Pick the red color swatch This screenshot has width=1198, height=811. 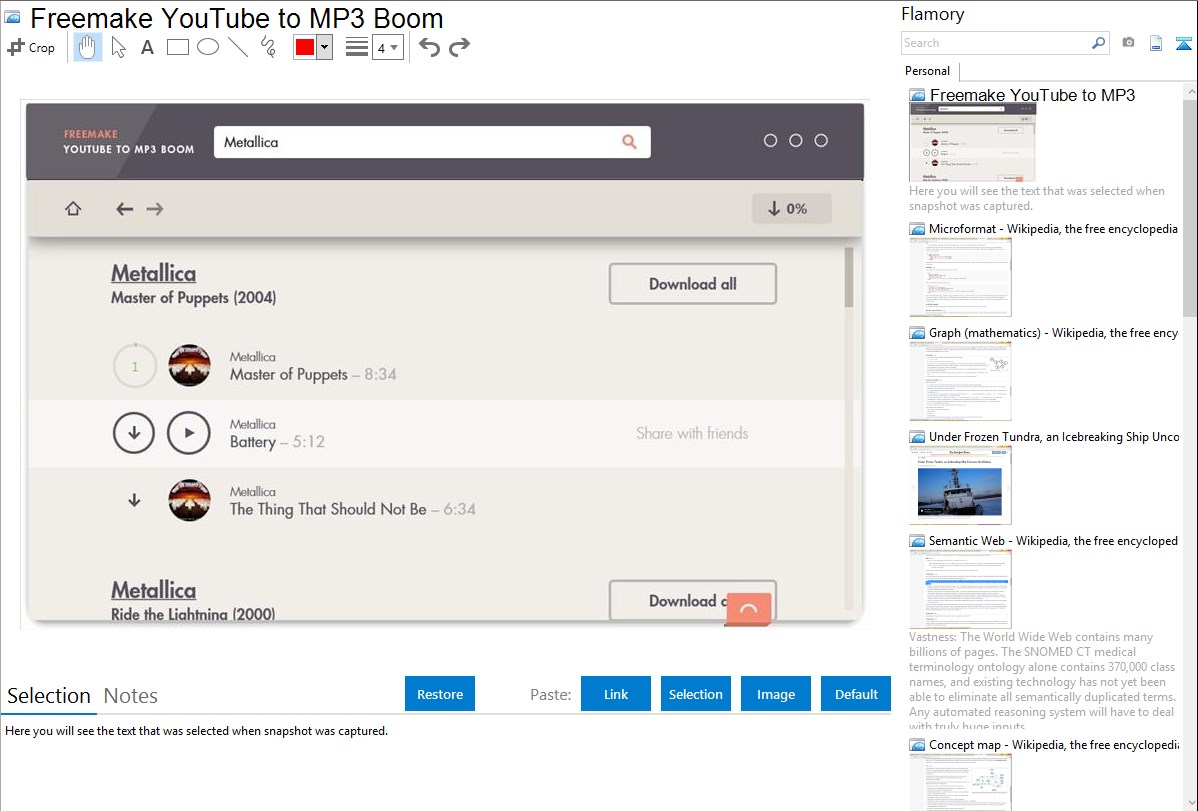(305, 47)
